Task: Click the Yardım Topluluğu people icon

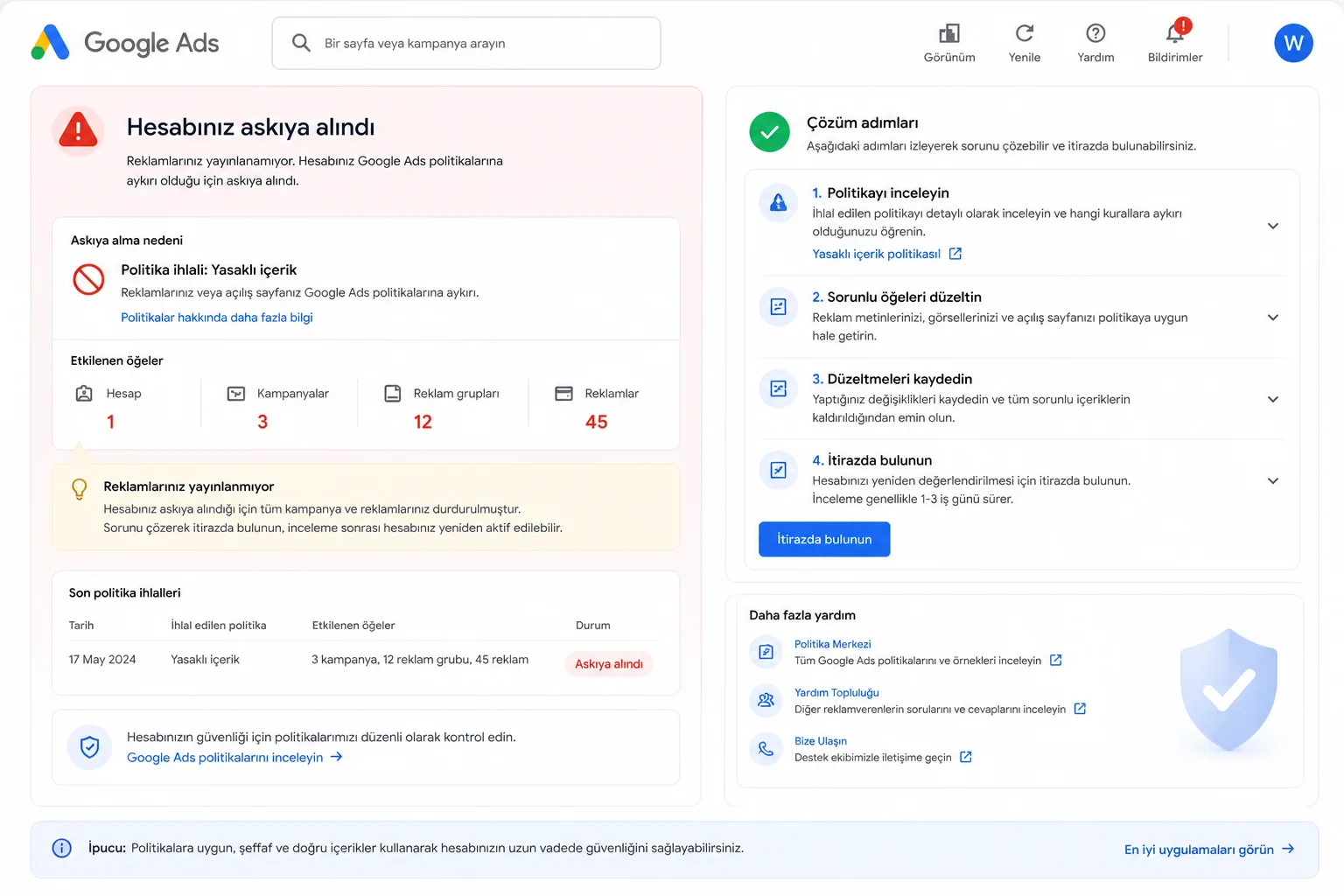Action: point(766,700)
